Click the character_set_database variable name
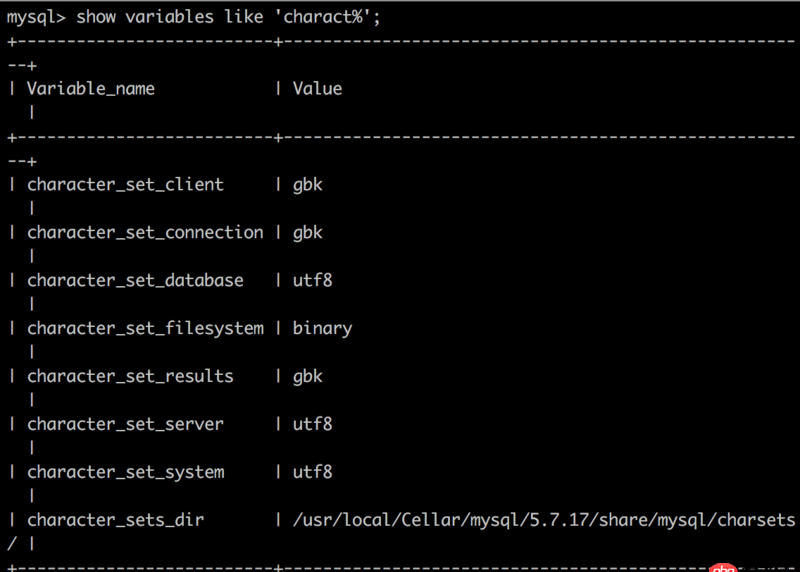This screenshot has height=572, width=800. pyautogui.click(x=135, y=281)
